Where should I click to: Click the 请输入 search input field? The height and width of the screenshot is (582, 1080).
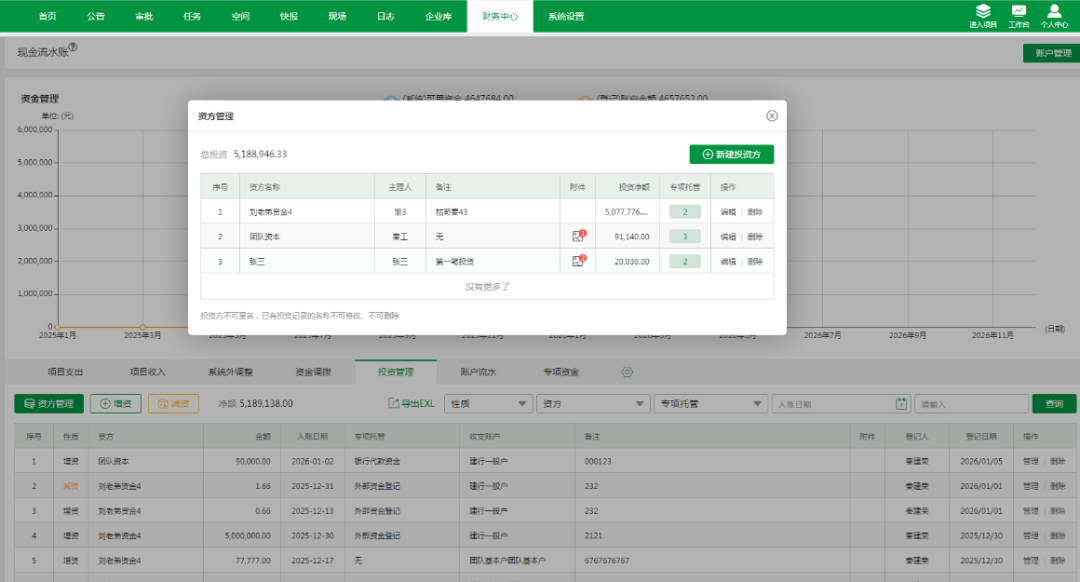click(x=971, y=404)
